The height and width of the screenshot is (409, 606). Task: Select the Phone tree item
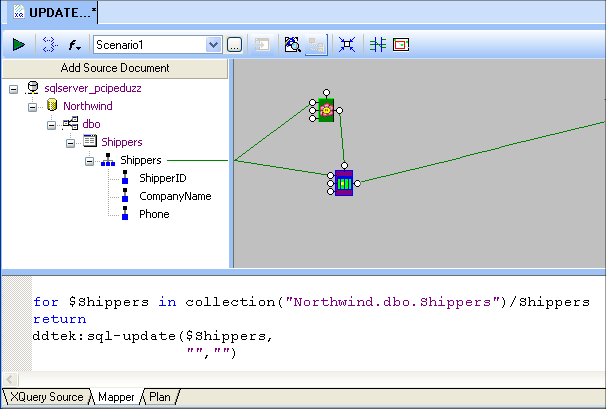pos(154,214)
